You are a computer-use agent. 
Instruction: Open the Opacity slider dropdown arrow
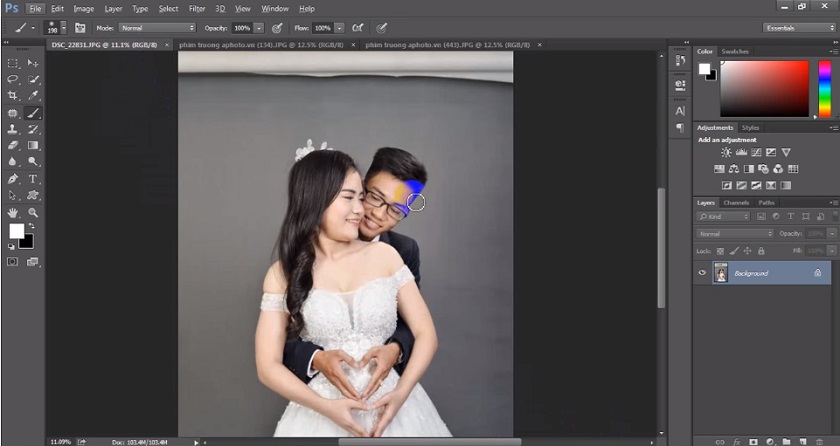[259, 28]
